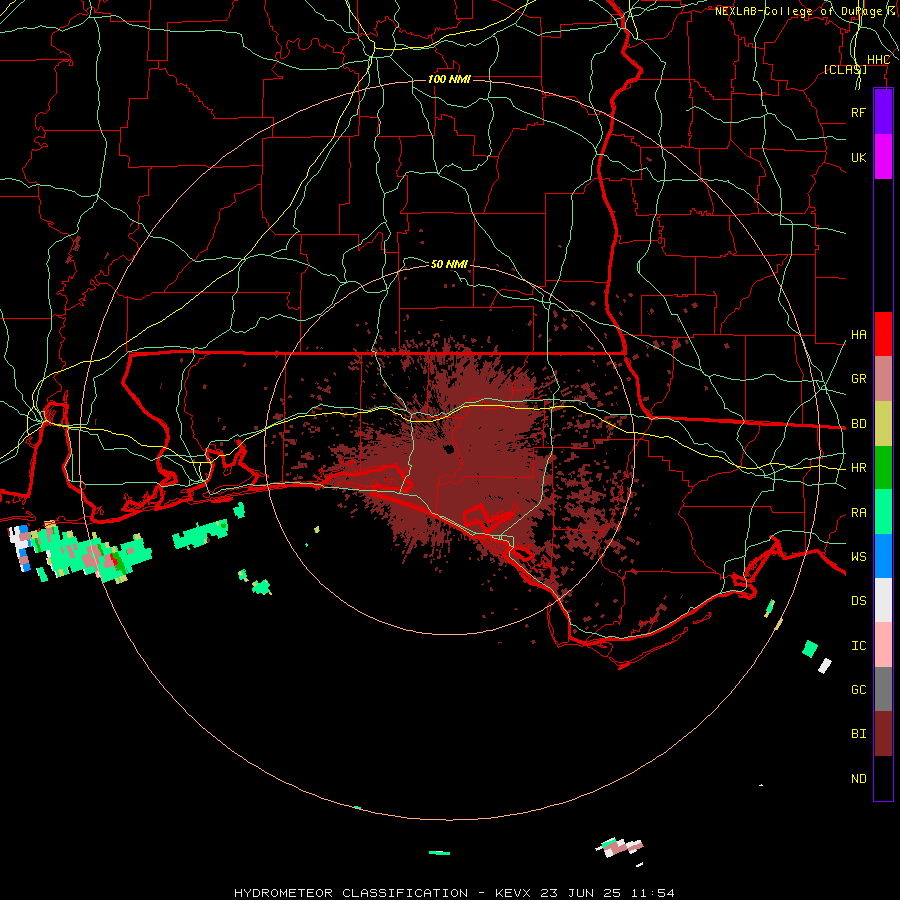
Task: Click the UK legend label
Action: (x=858, y=157)
